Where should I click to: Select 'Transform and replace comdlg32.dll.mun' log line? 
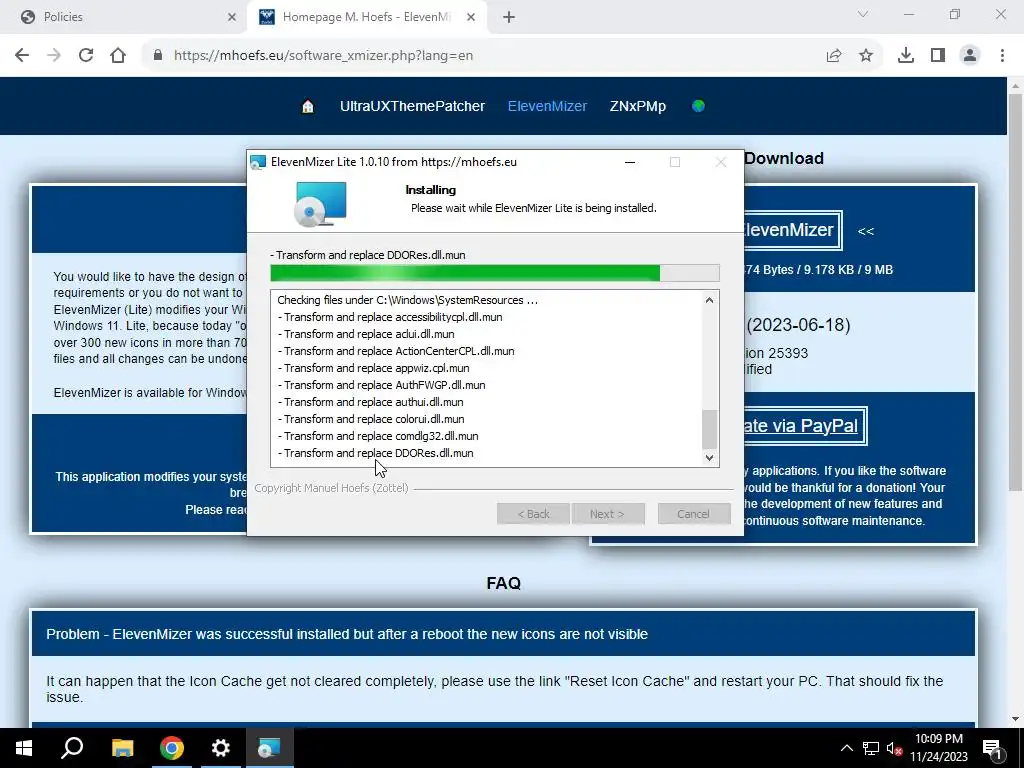click(x=378, y=436)
